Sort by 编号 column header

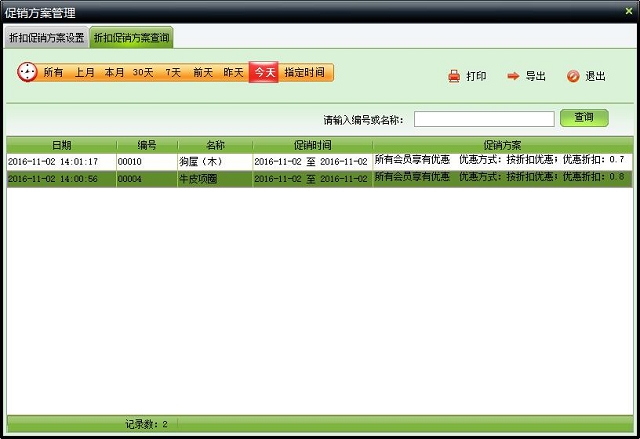pos(147,145)
